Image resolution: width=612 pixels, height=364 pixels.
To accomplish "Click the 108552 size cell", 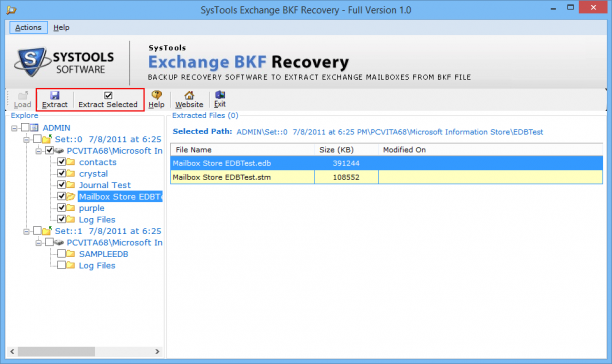I will point(346,177).
